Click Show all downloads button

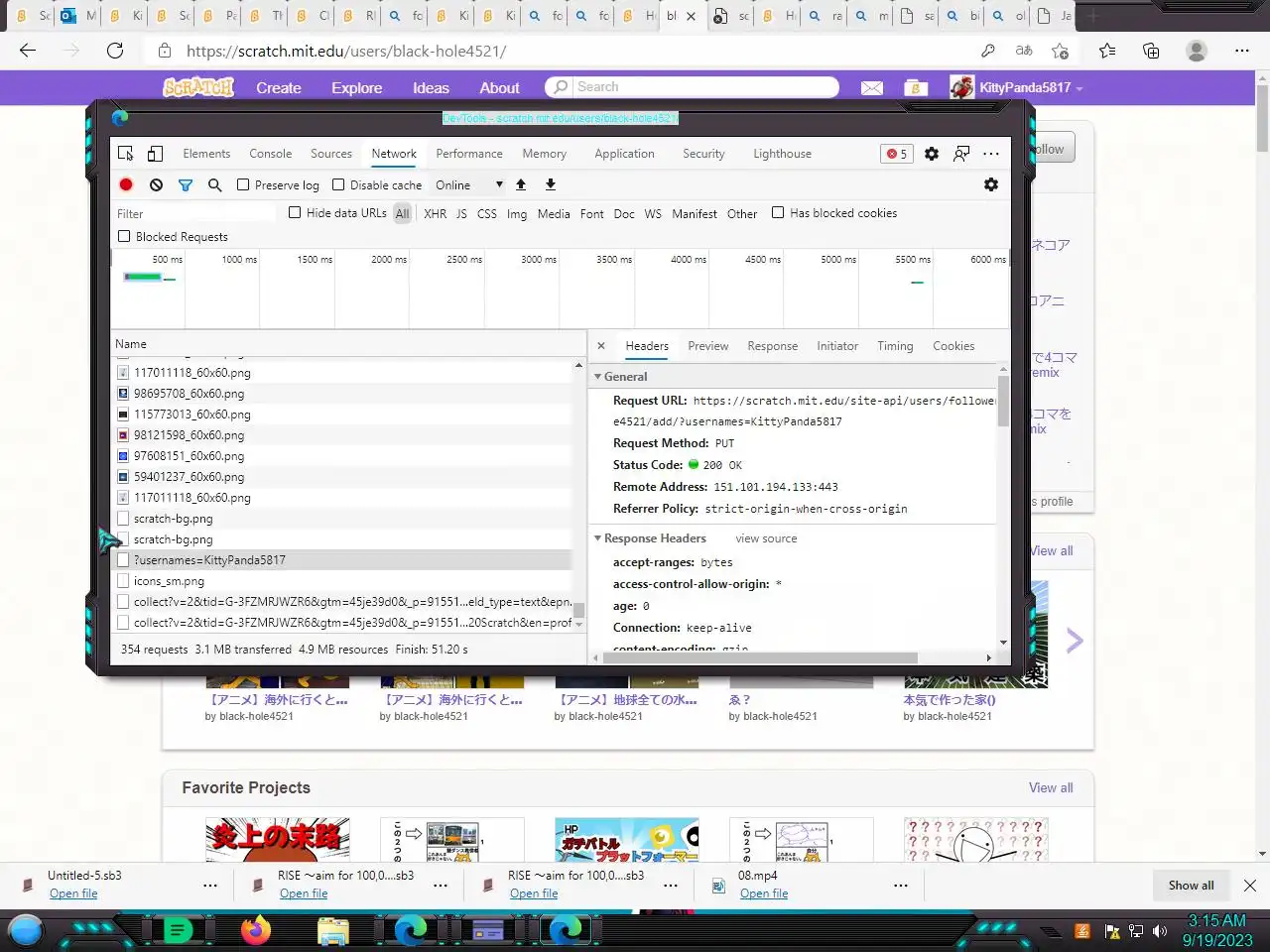point(1191,886)
